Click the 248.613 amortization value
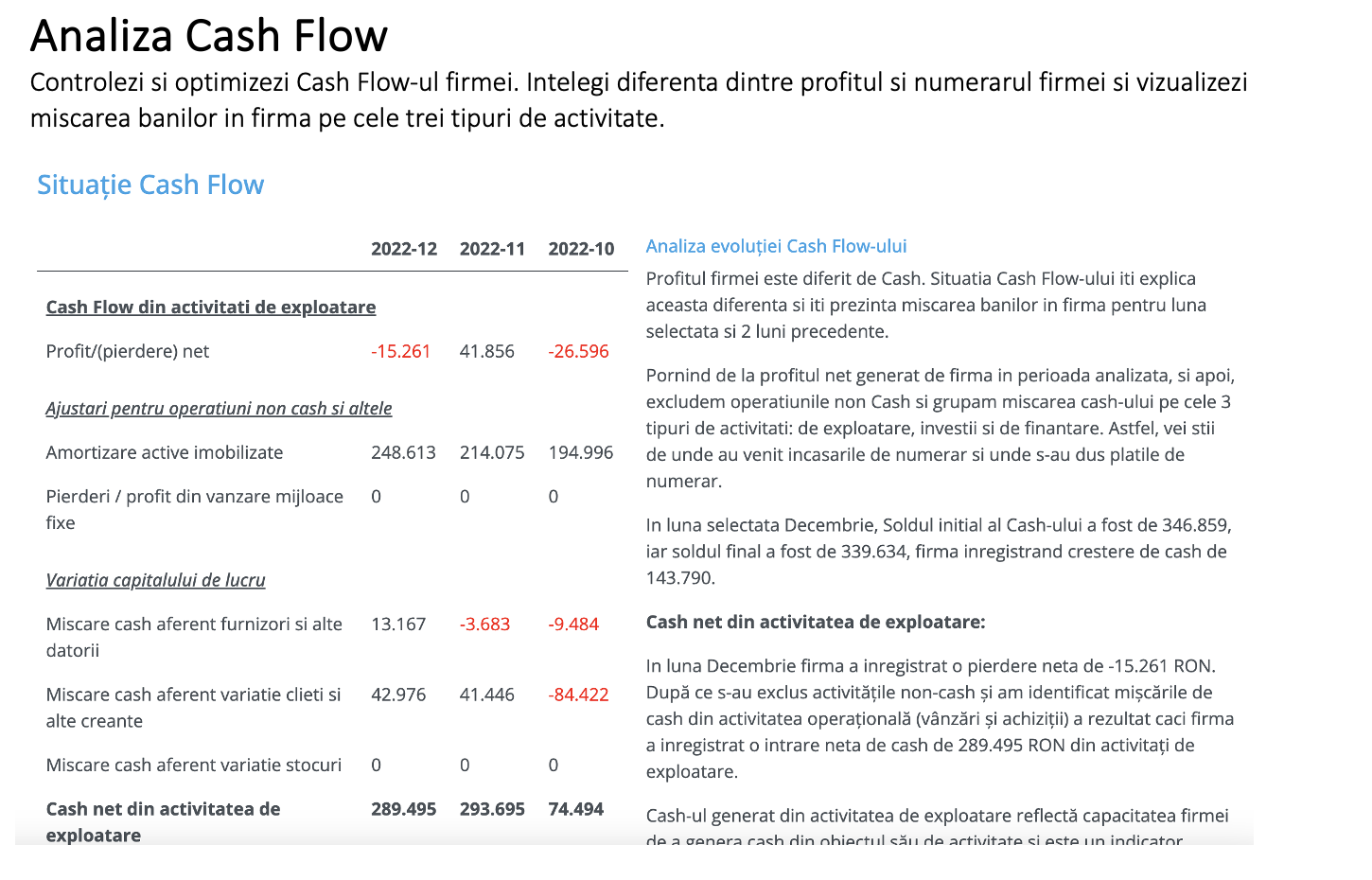 (403, 452)
